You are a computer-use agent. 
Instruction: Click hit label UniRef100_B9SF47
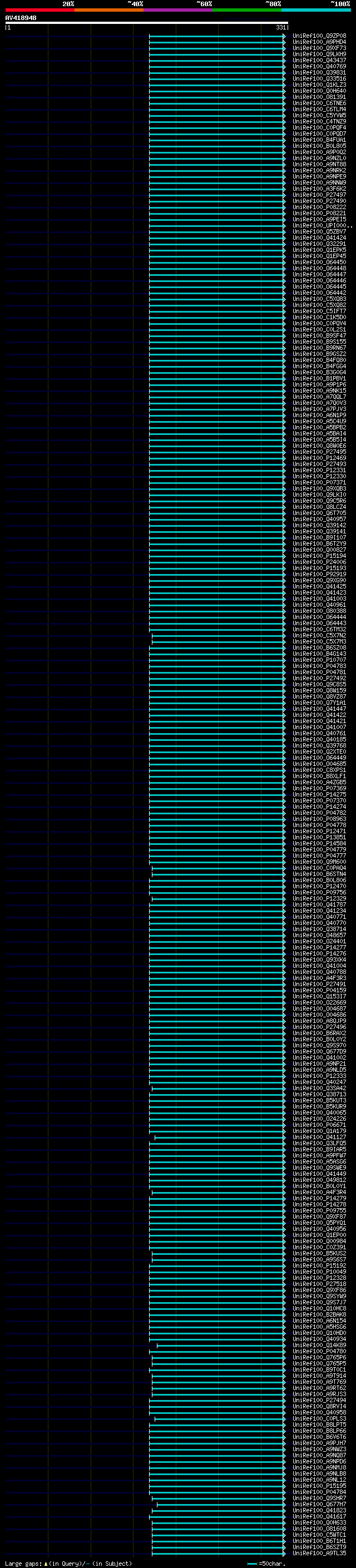pos(319,335)
